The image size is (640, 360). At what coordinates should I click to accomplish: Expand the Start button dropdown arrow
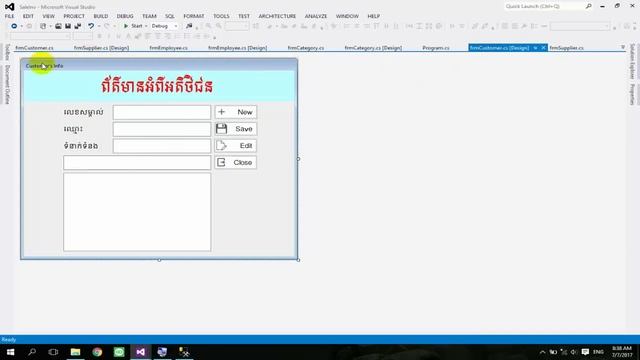point(146,26)
